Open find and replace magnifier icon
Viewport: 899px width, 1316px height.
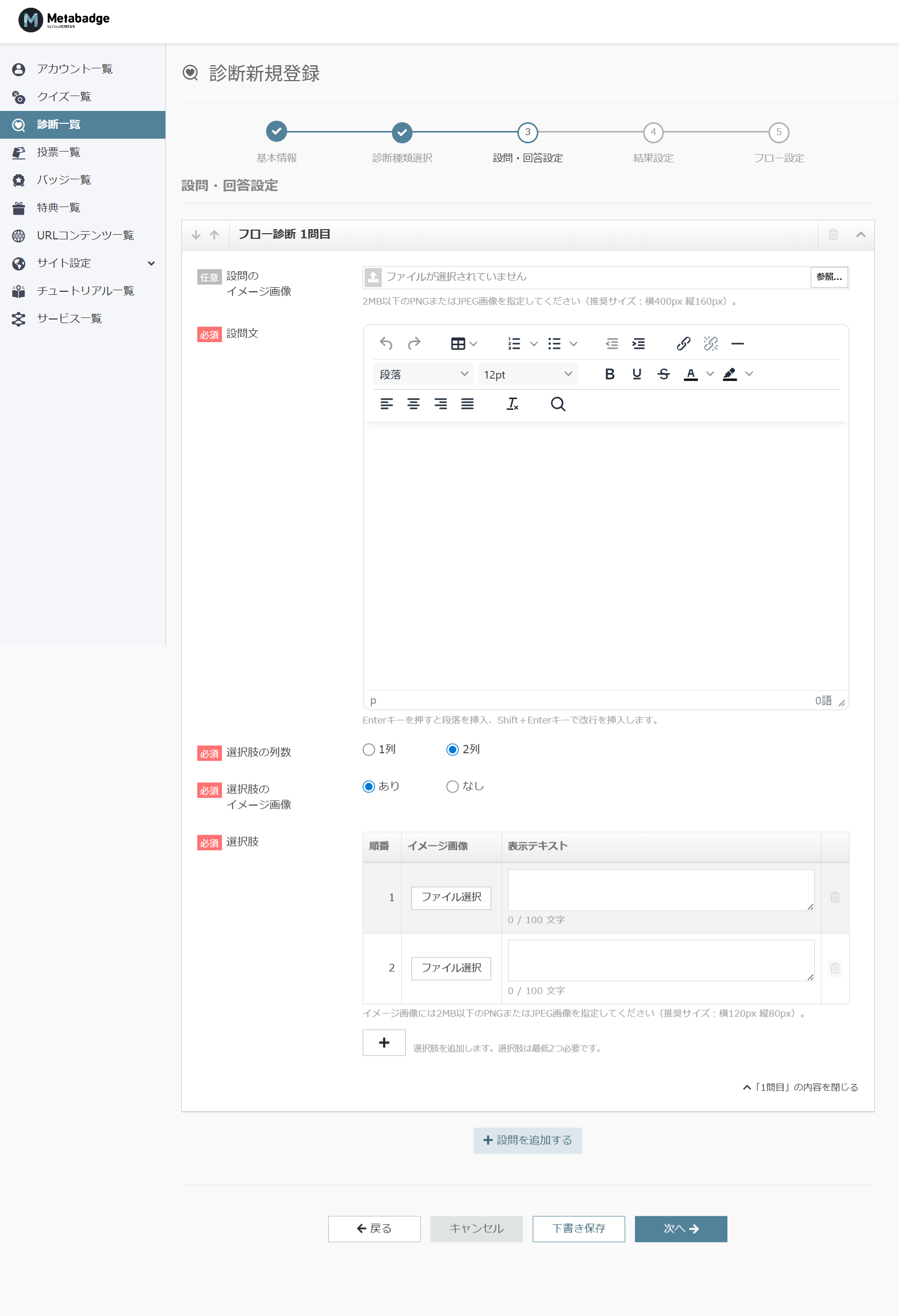click(x=557, y=404)
